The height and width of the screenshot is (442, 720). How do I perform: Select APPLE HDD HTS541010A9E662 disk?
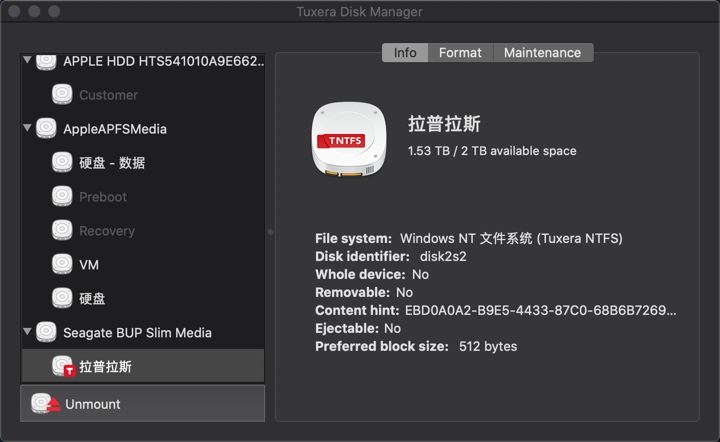[143, 62]
